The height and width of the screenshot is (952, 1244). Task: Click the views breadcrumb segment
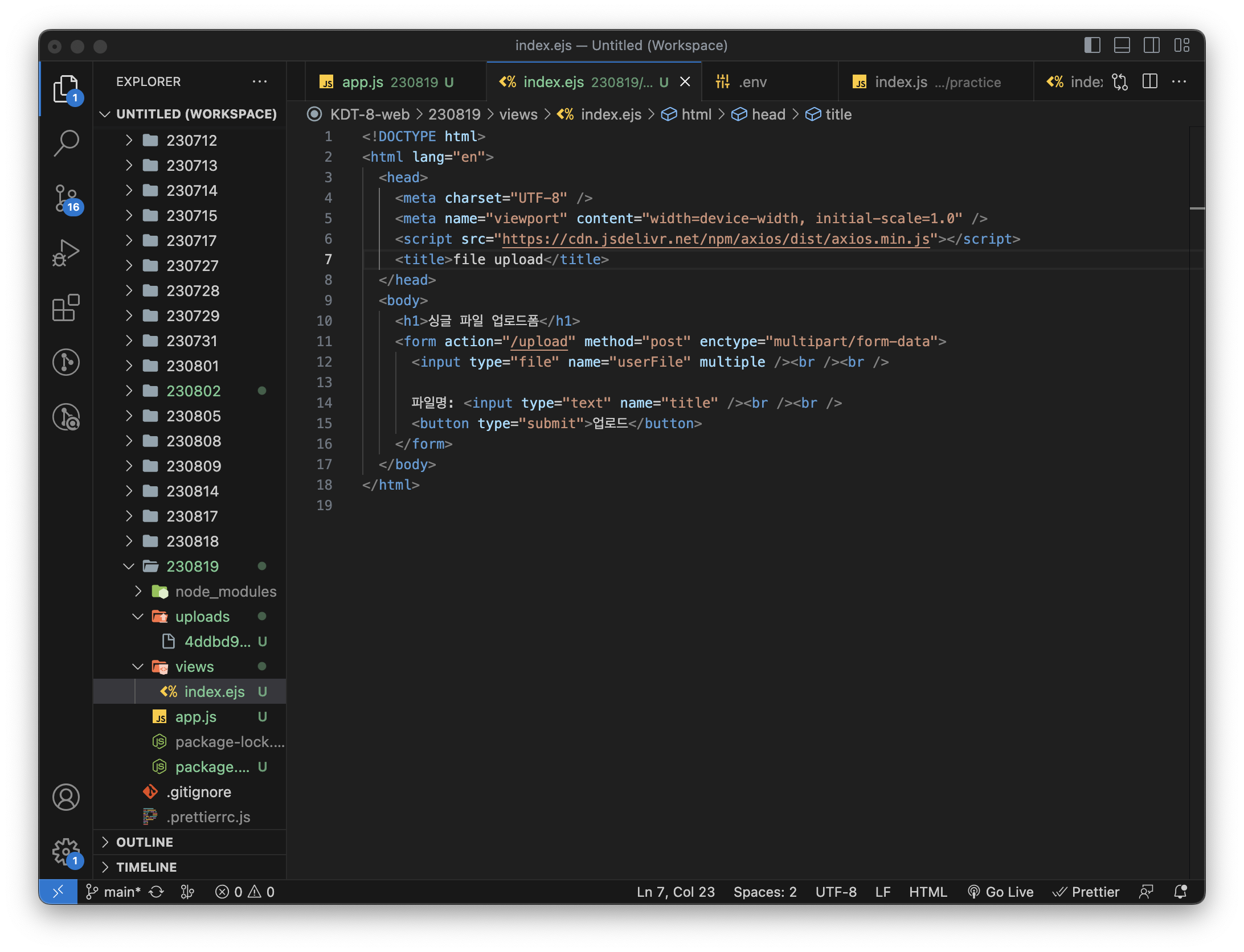[518, 114]
